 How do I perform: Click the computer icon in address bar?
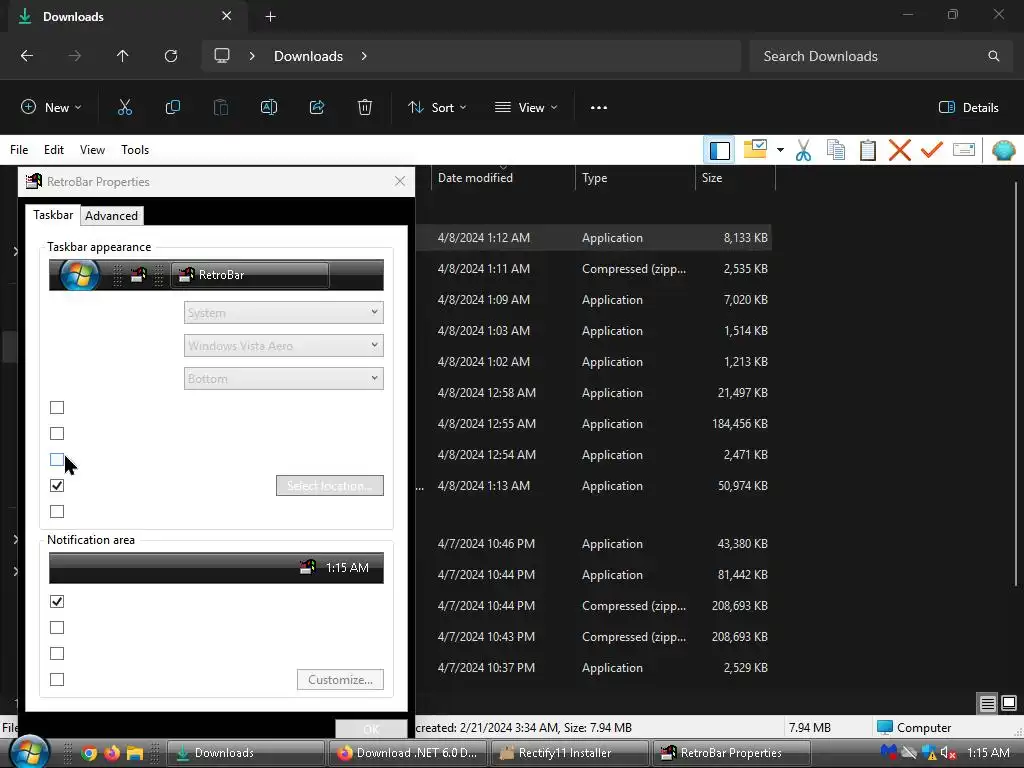pos(222,56)
